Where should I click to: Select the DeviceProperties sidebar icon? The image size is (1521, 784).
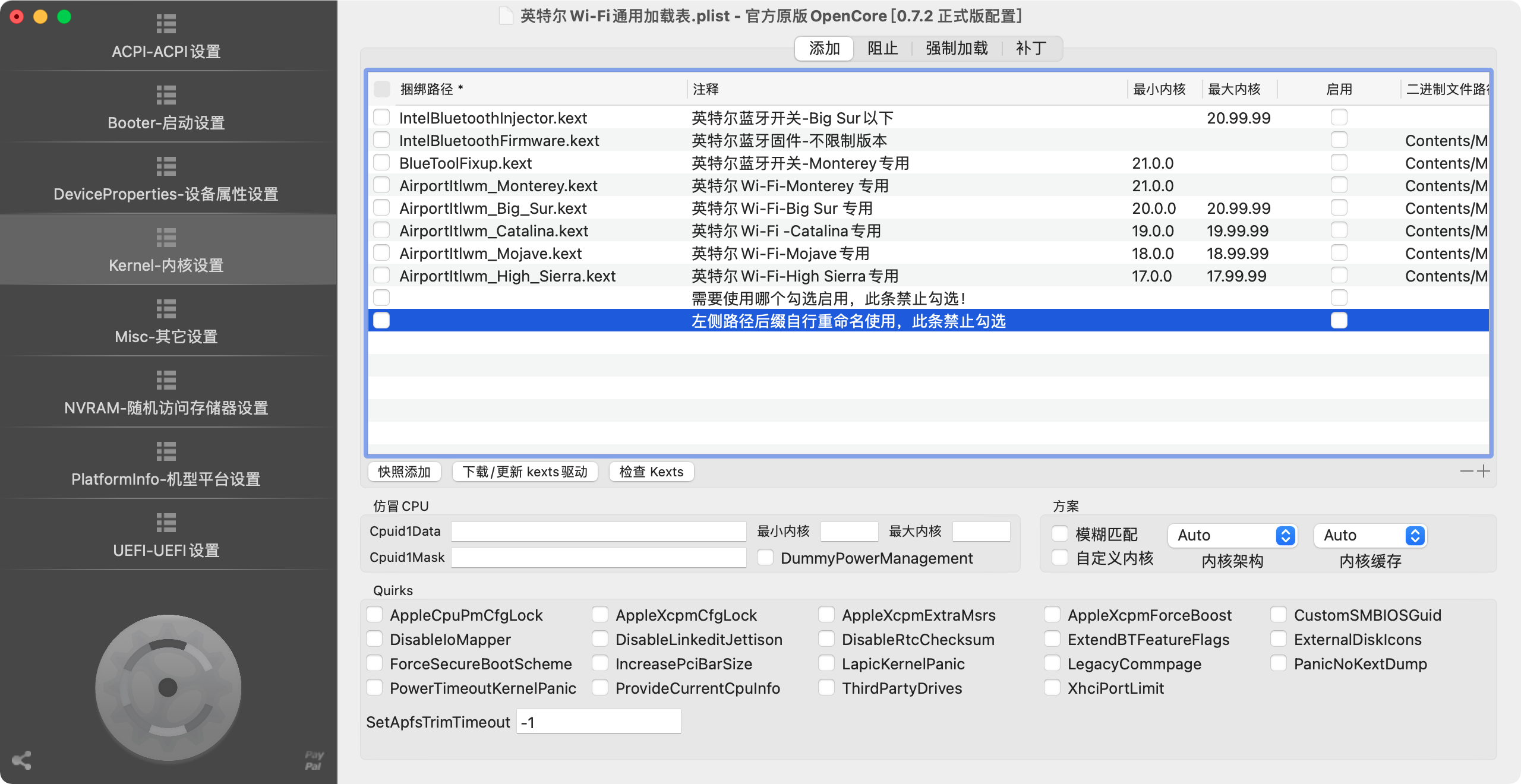[x=166, y=166]
